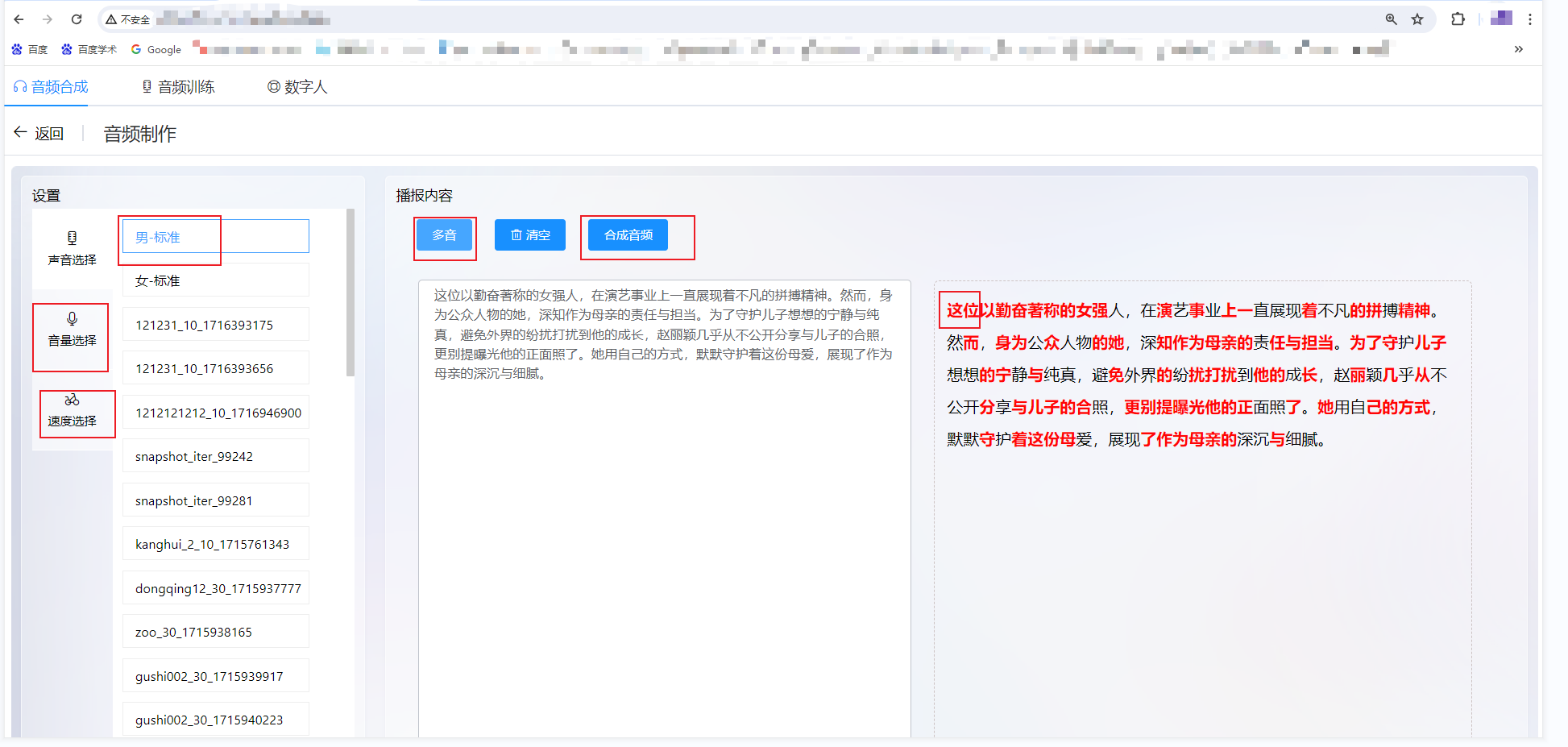Reload the current page
The image size is (1568, 747).
(x=77, y=19)
